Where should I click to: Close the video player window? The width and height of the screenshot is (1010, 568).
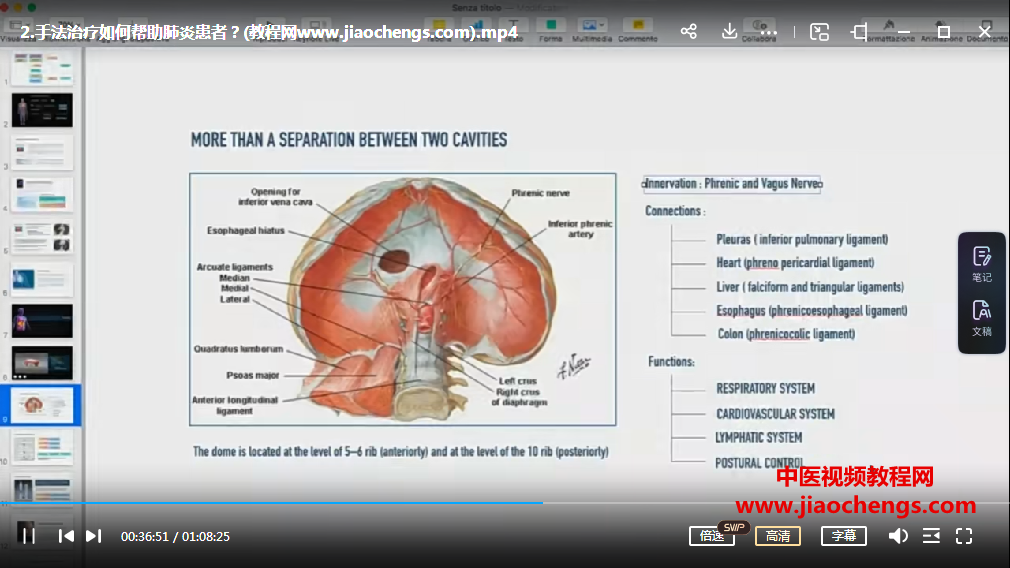tap(985, 31)
